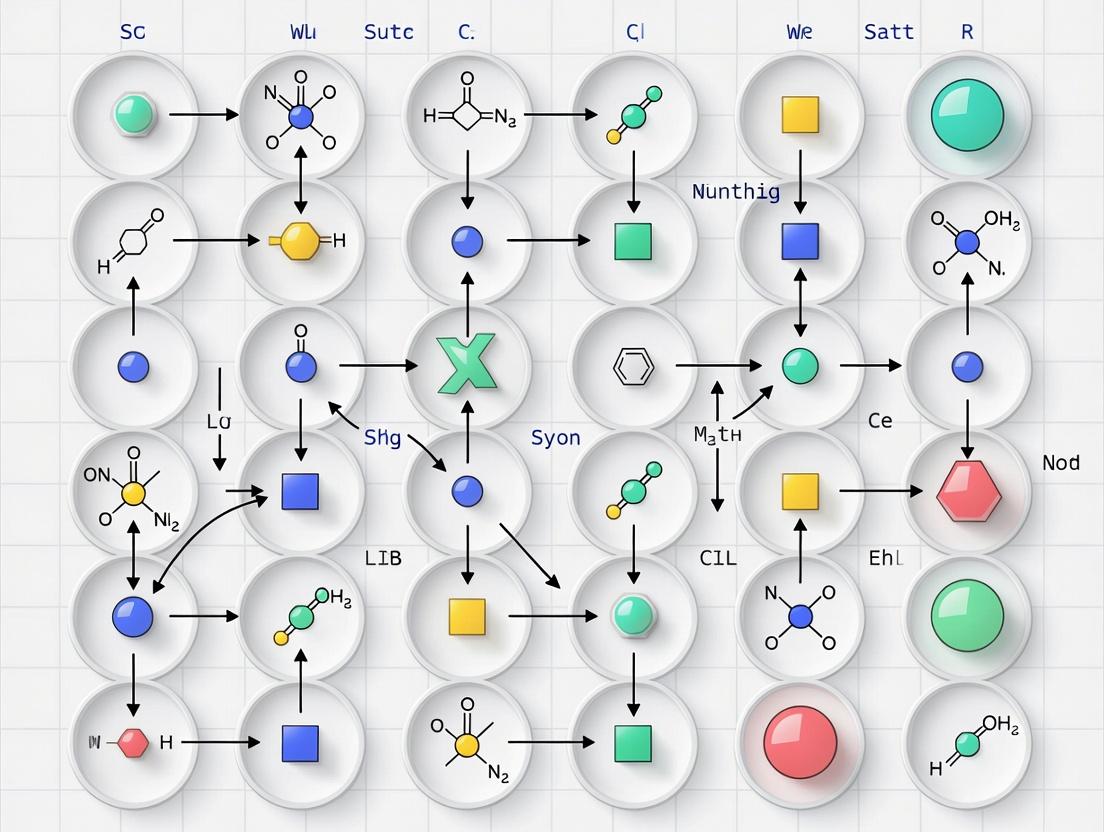The width and height of the screenshot is (1104, 832).
Task: Open the Sutc menu label
Action: (388, 31)
